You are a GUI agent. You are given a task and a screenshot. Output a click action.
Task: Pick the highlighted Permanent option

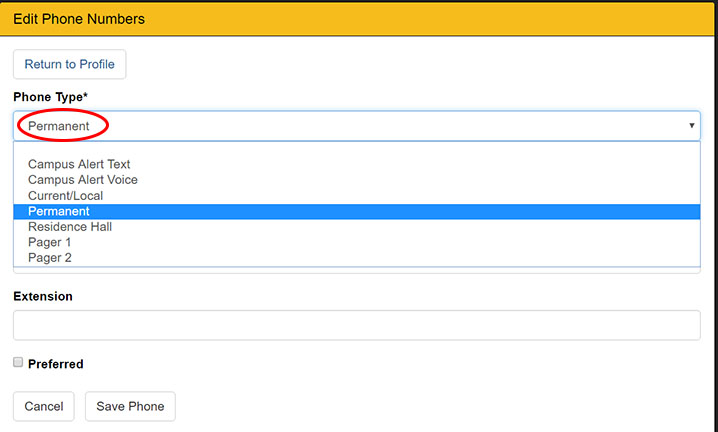pyautogui.click(x=357, y=211)
